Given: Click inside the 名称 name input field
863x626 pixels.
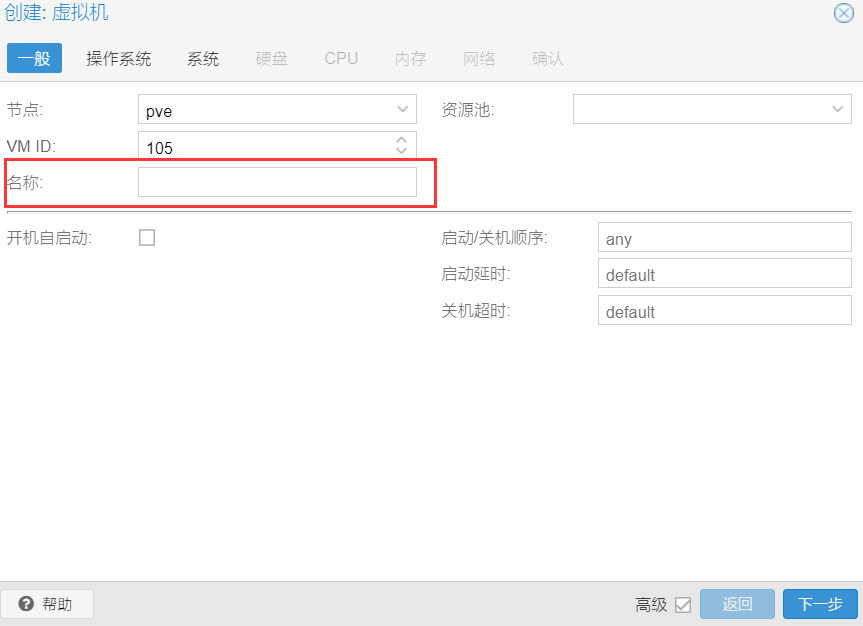Looking at the screenshot, I should point(277,181).
